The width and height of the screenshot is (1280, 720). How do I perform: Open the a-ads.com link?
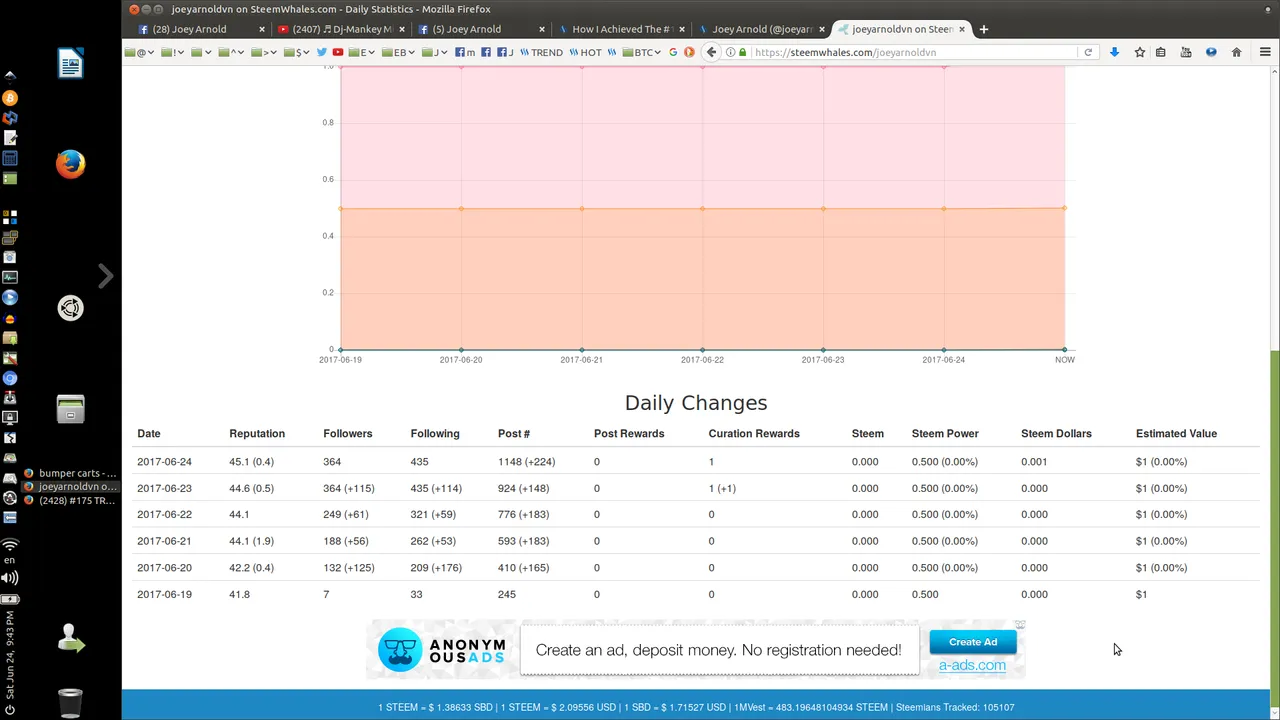pyautogui.click(x=972, y=665)
